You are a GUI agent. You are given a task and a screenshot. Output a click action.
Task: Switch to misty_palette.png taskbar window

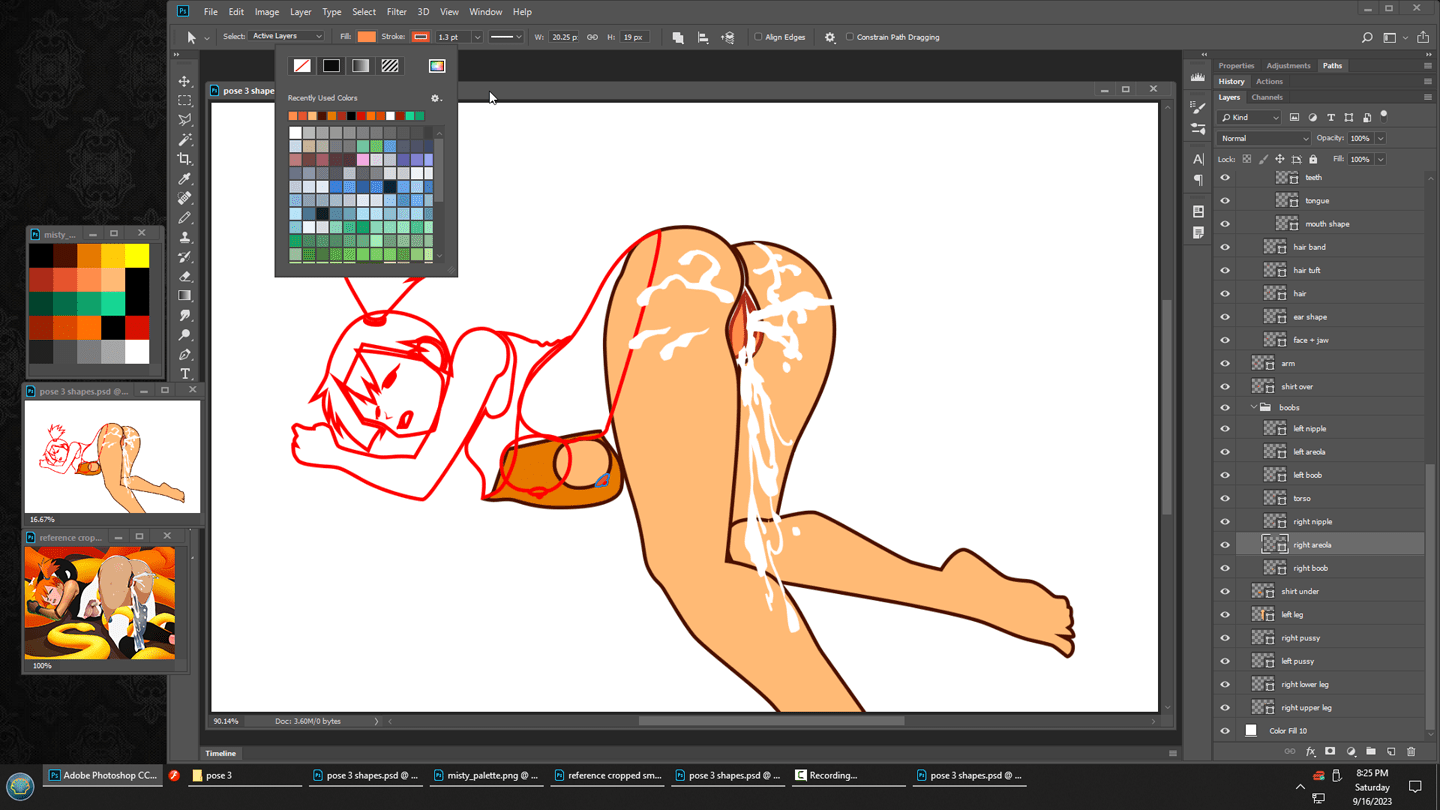tap(487, 775)
